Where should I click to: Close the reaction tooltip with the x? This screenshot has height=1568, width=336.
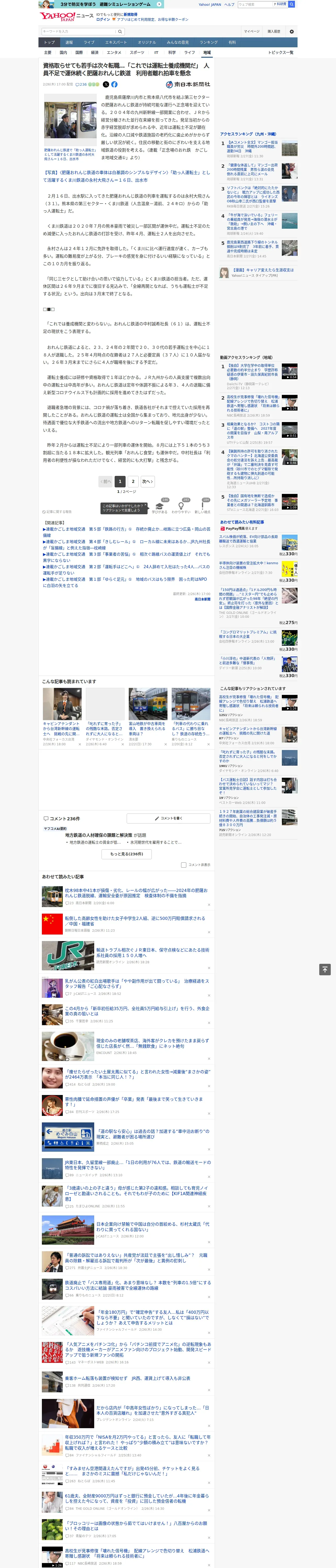146,505
